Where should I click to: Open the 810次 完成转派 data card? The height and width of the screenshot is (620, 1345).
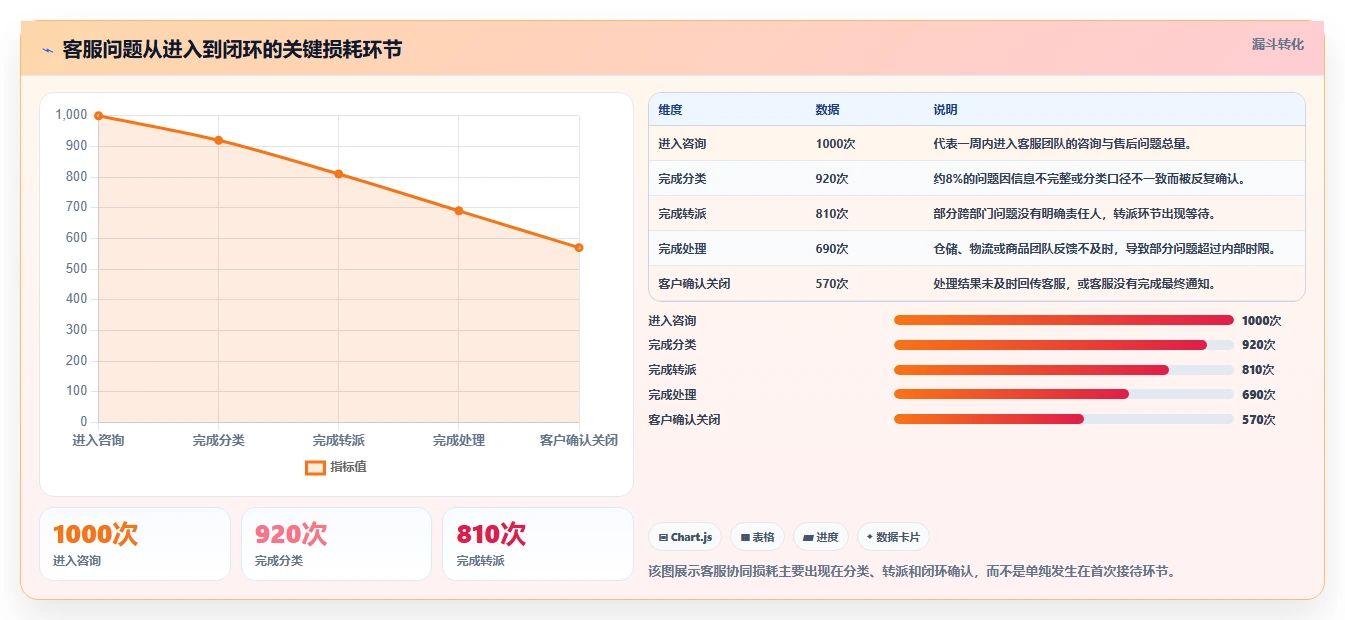tap(538, 544)
